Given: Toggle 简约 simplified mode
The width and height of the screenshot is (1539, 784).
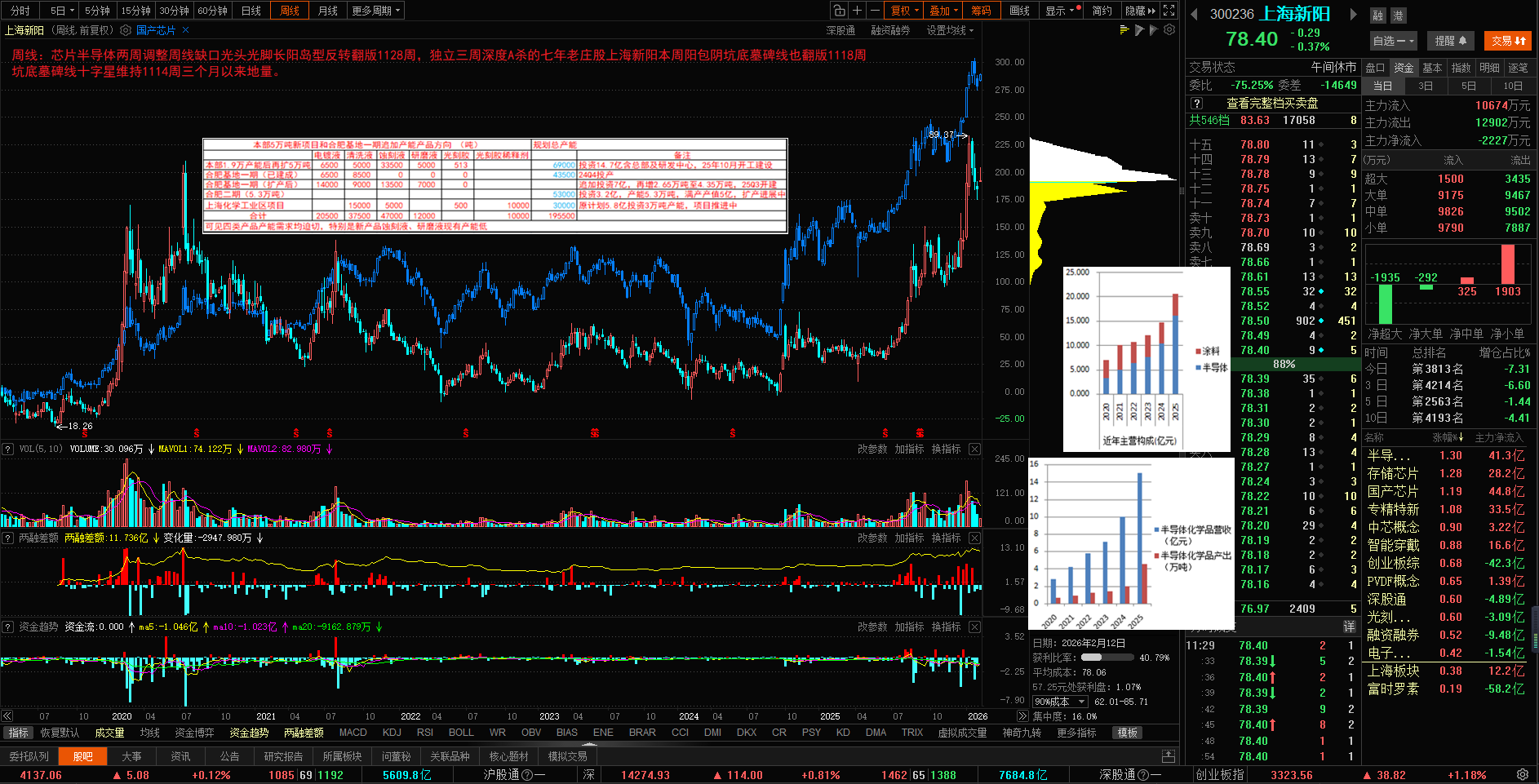Looking at the screenshot, I should click(x=1102, y=11).
